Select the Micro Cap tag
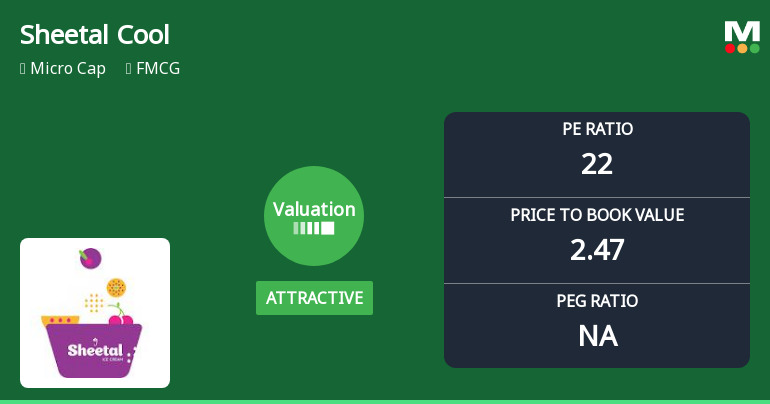 pos(68,69)
